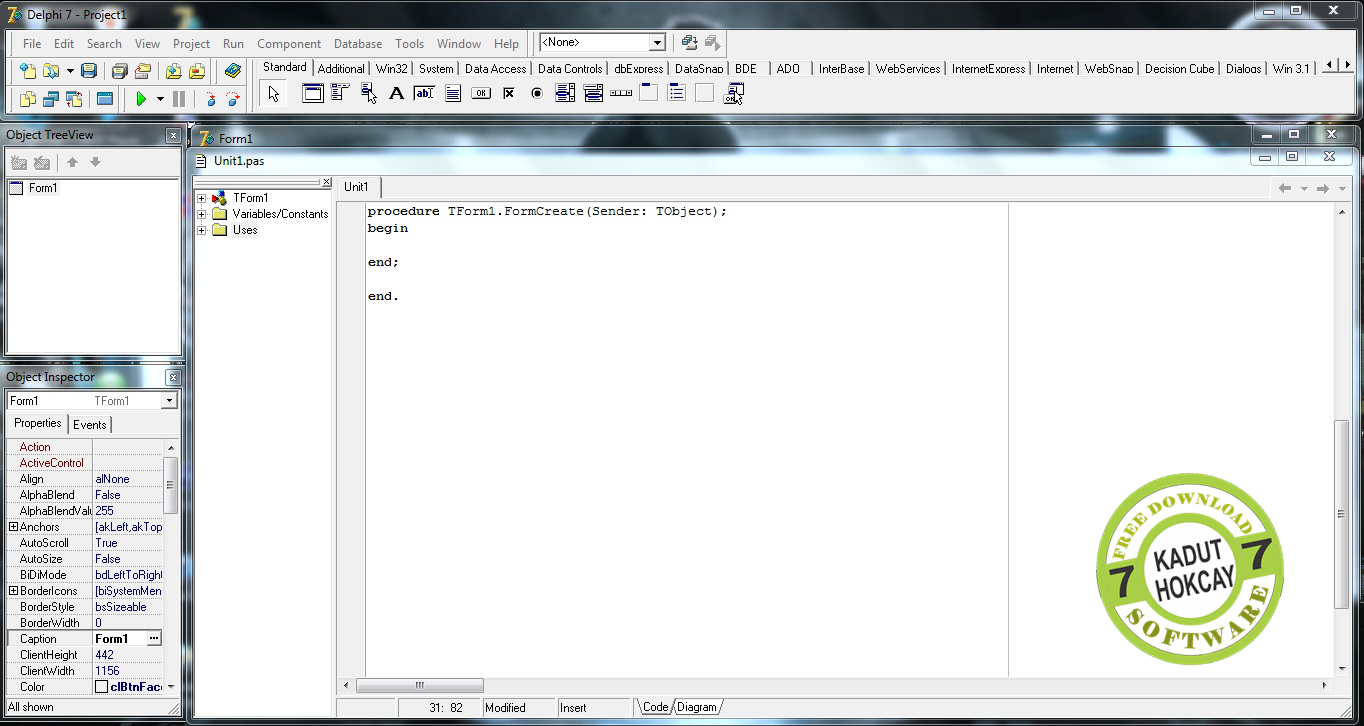Click the Open file toolbar icon
Viewport: 1364px width, 726px height.
click(x=51, y=71)
